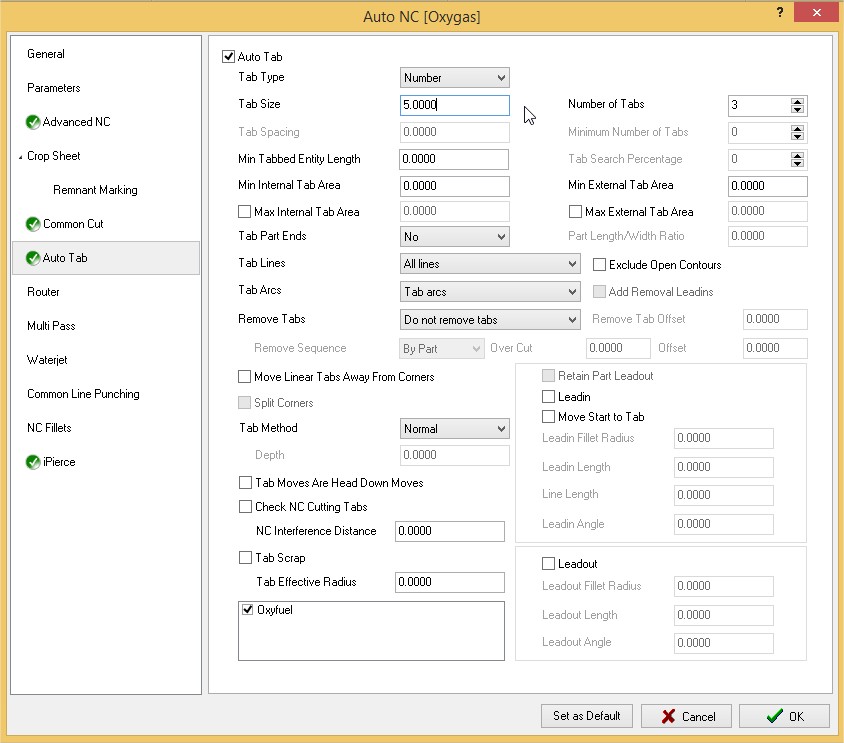Enable the Exclude Open Contours option
The height and width of the screenshot is (743, 844).
tap(600, 265)
